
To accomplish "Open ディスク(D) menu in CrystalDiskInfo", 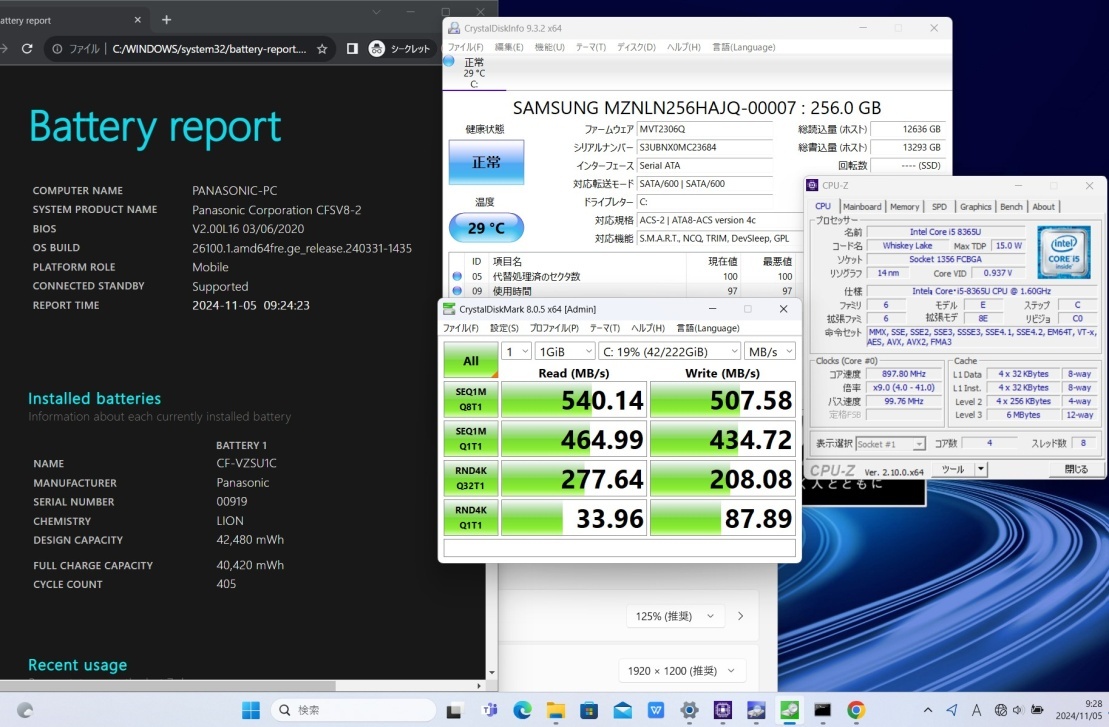I will tap(636, 47).
